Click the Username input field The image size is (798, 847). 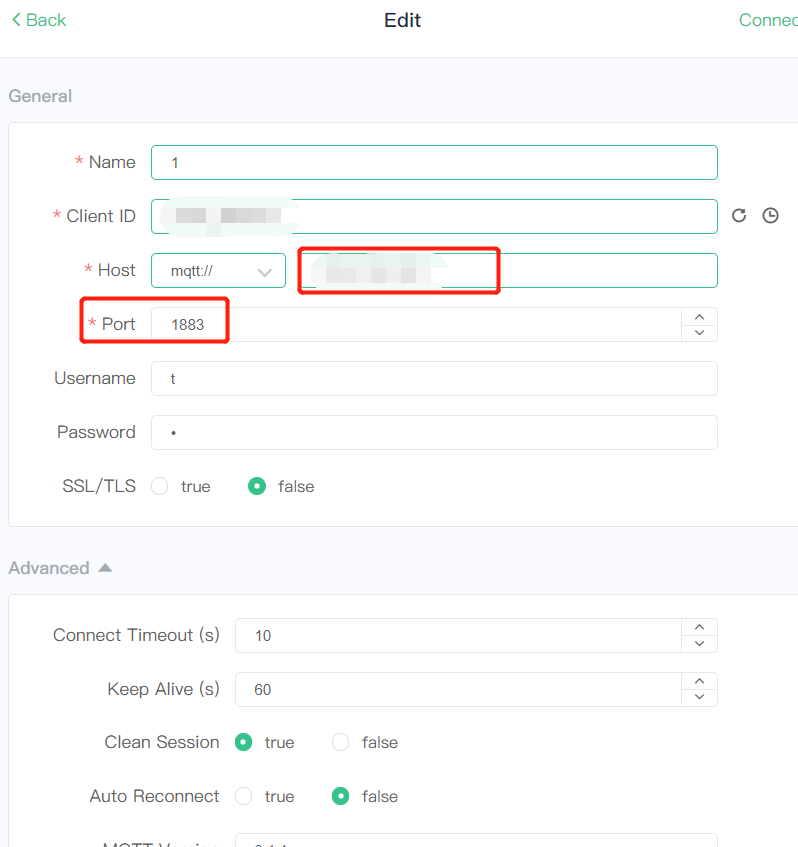coord(434,378)
